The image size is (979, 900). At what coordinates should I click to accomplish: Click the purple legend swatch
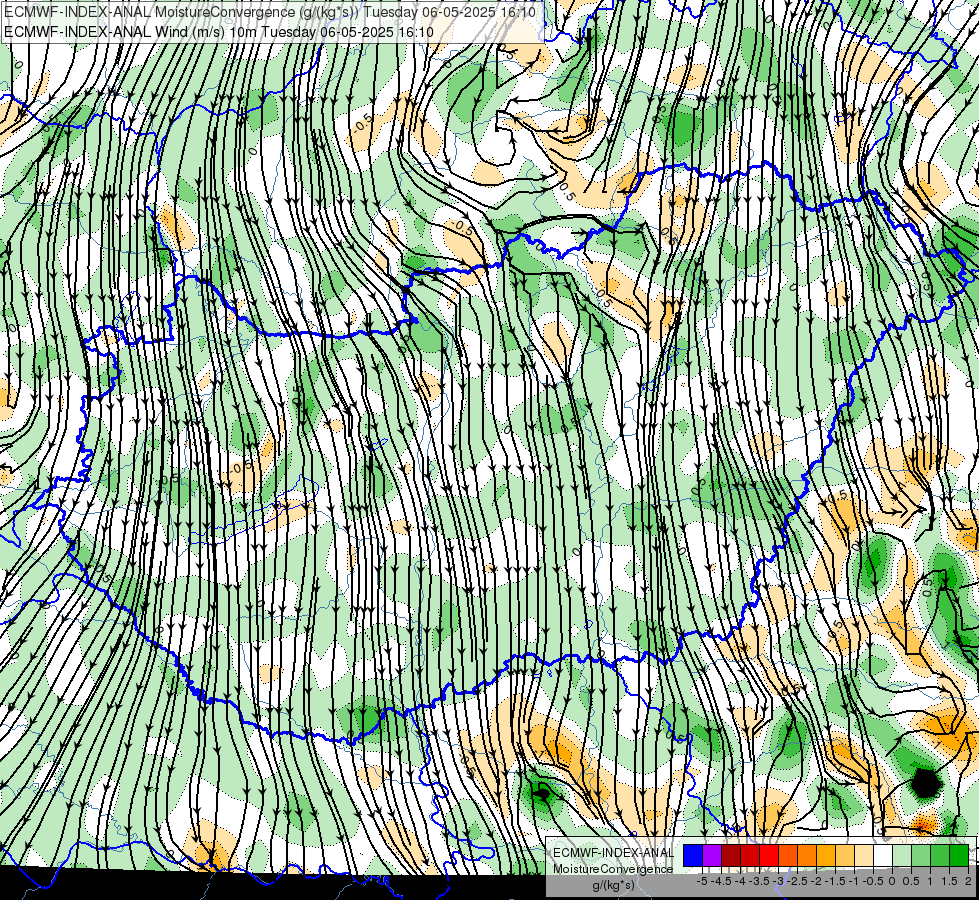pyautogui.click(x=712, y=856)
